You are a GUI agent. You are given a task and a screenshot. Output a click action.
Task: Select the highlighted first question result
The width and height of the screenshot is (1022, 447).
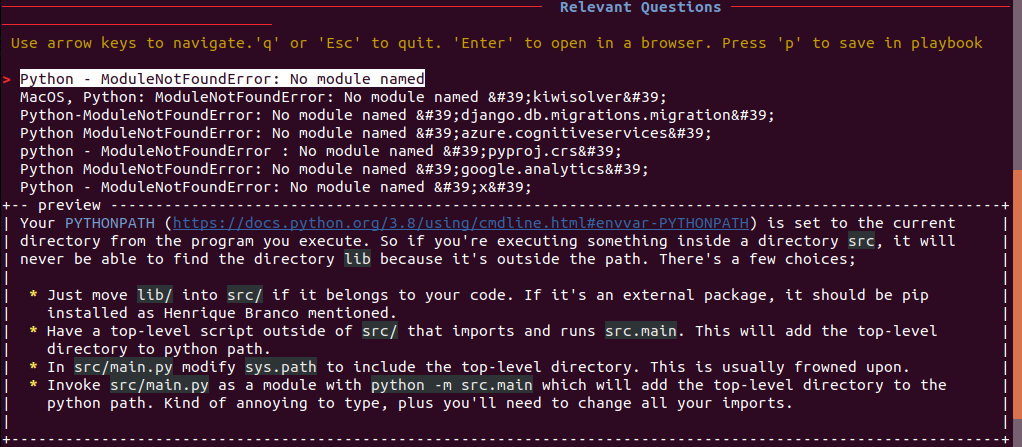tap(222, 79)
